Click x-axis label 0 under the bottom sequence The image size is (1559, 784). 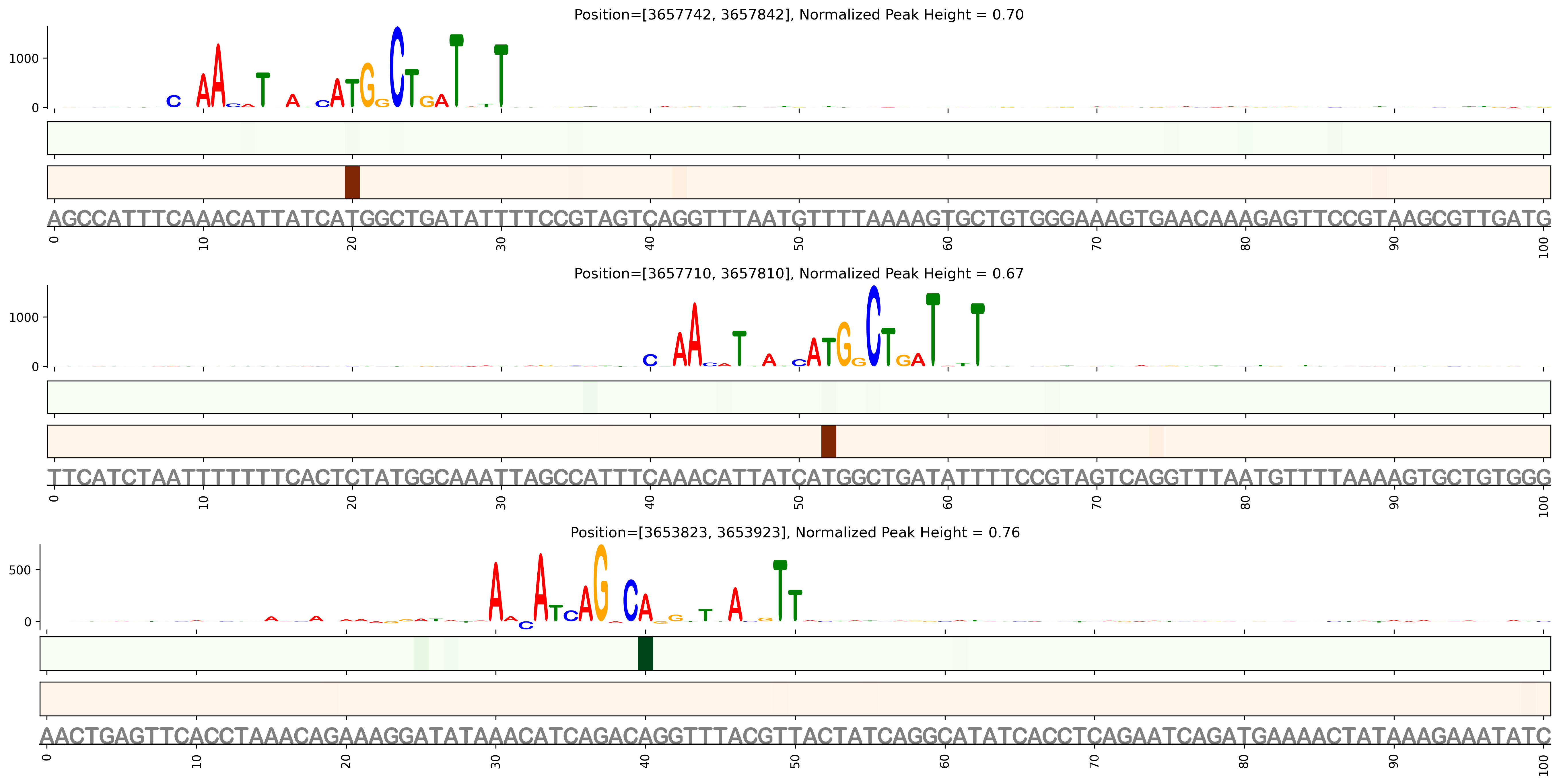[x=47, y=757]
